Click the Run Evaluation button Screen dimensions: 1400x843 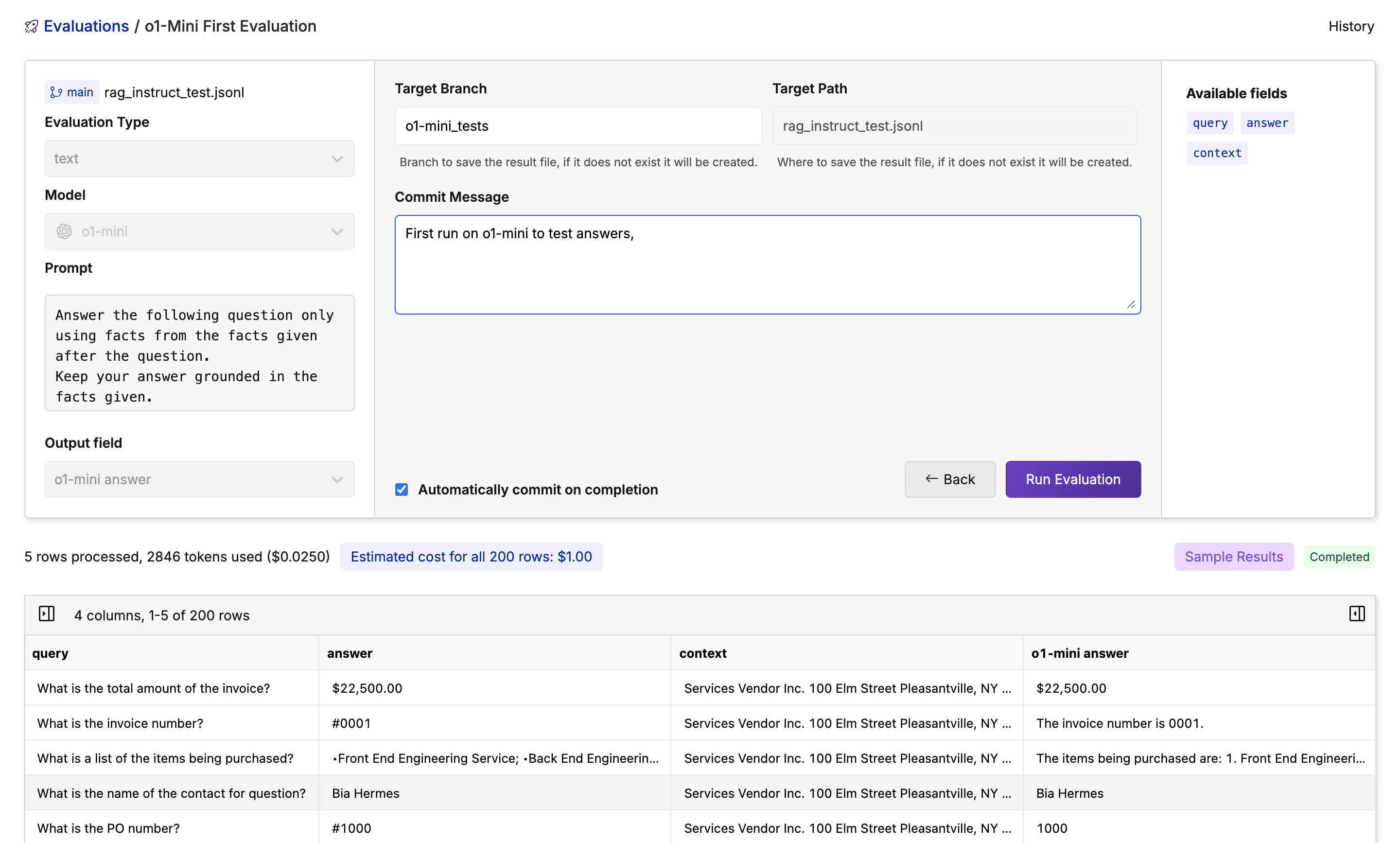point(1072,479)
